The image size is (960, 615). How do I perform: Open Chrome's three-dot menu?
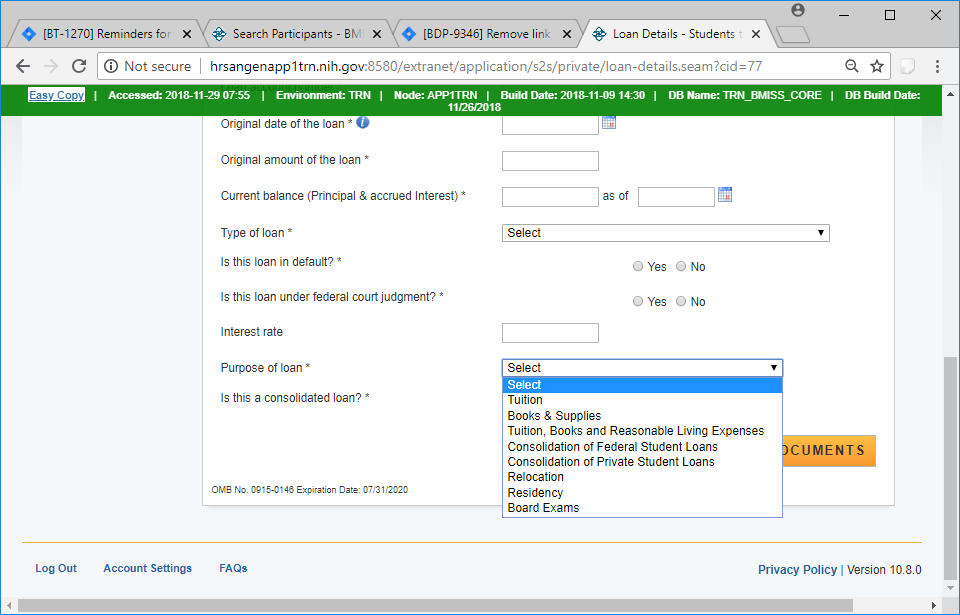point(937,66)
